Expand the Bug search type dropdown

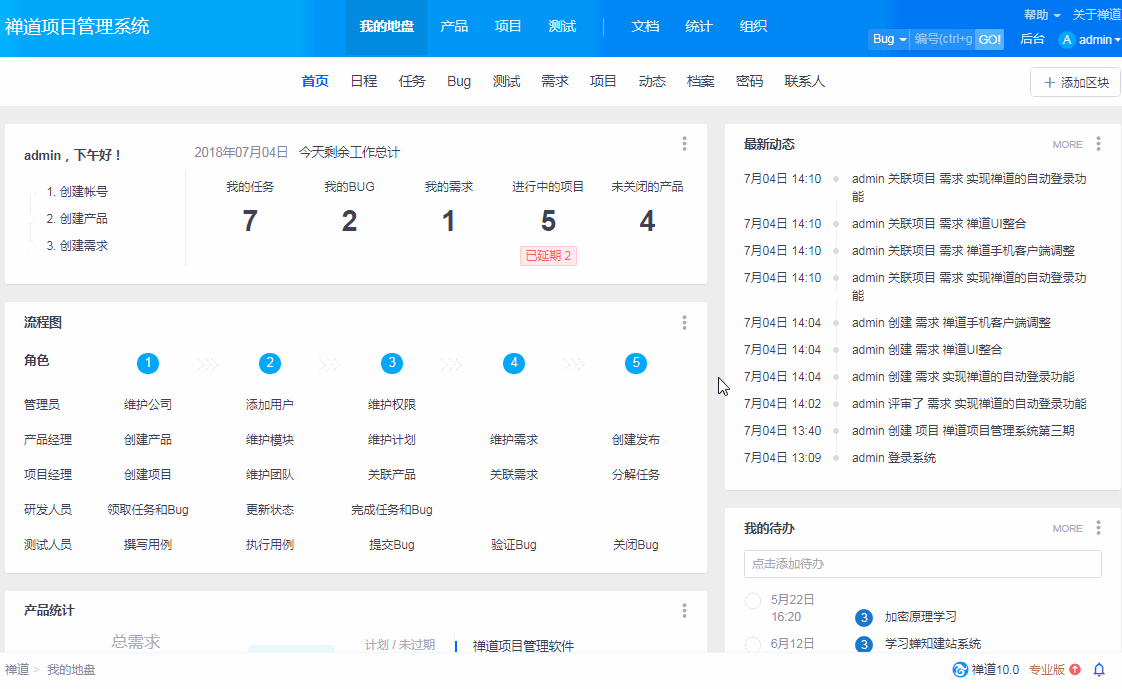click(889, 39)
